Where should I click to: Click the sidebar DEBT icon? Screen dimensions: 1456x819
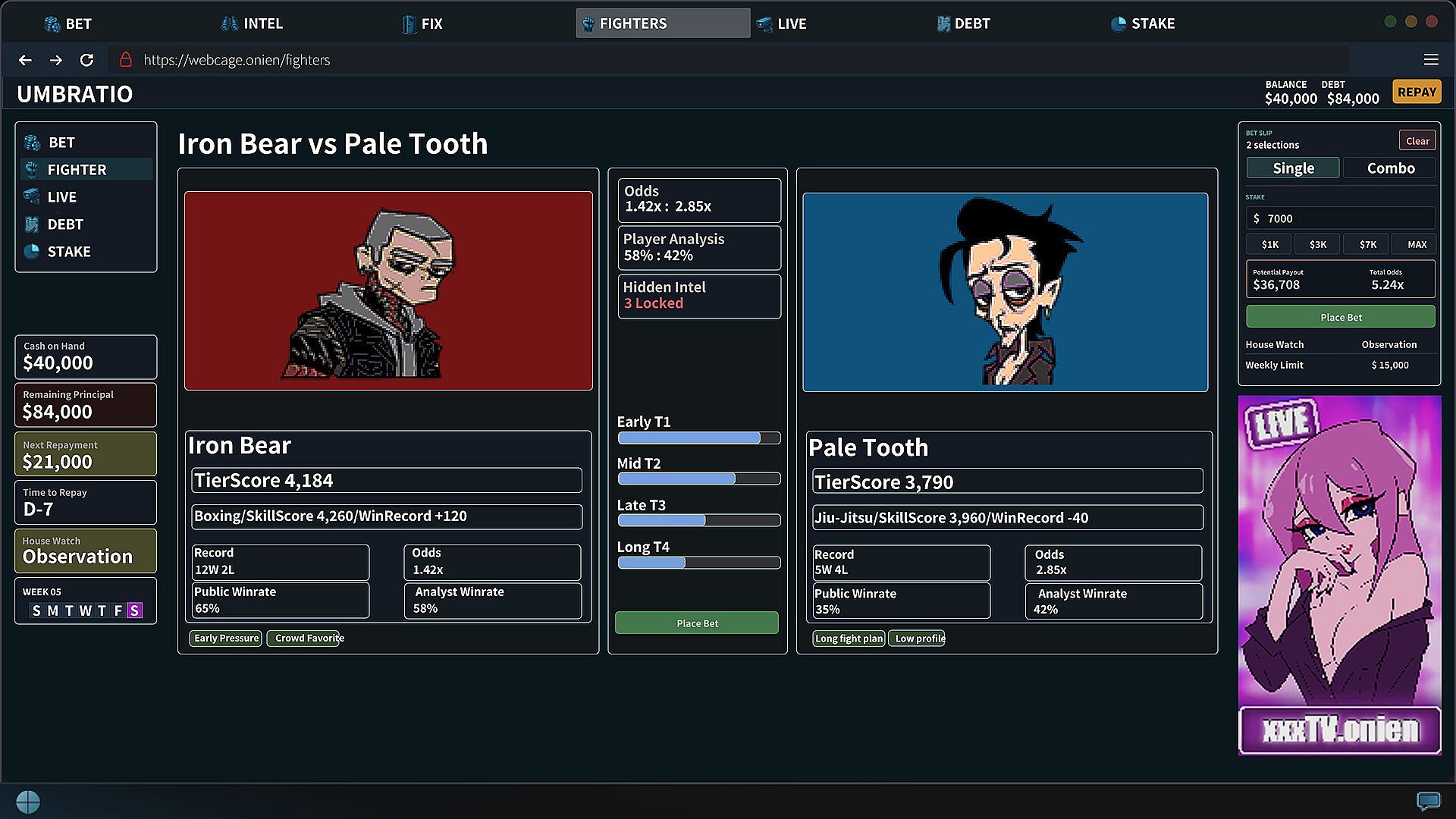(x=32, y=224)
